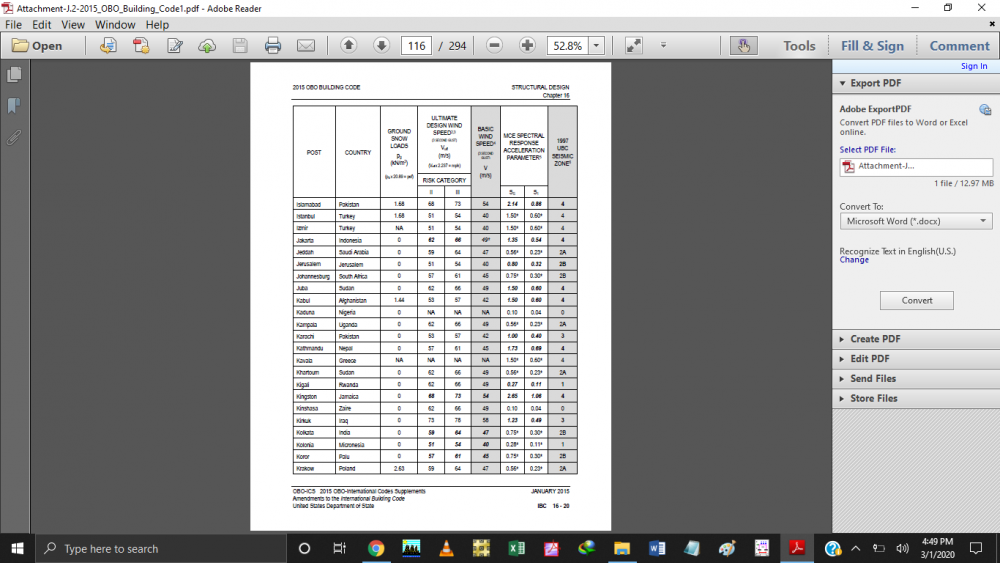Open Task View in taskbar
This screenshot has width=1000, height=563.
(339, 548)
